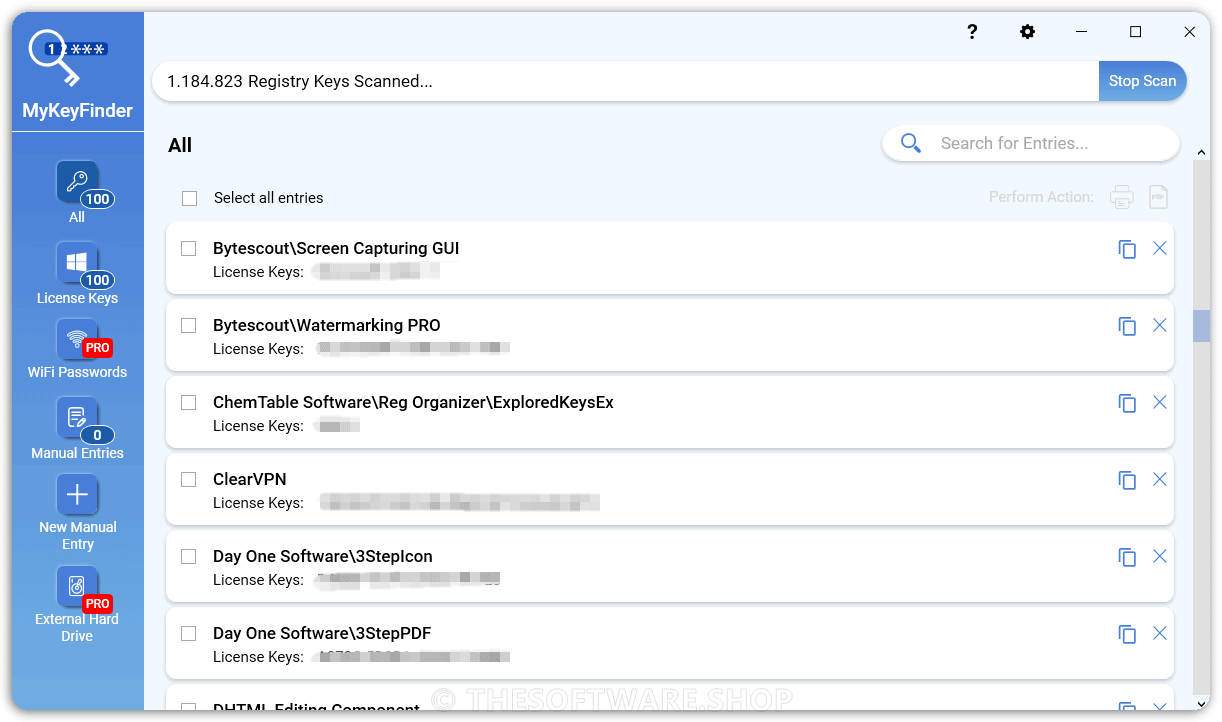Delete Day One 3StepIcon entry

(x=1160, y=556)
